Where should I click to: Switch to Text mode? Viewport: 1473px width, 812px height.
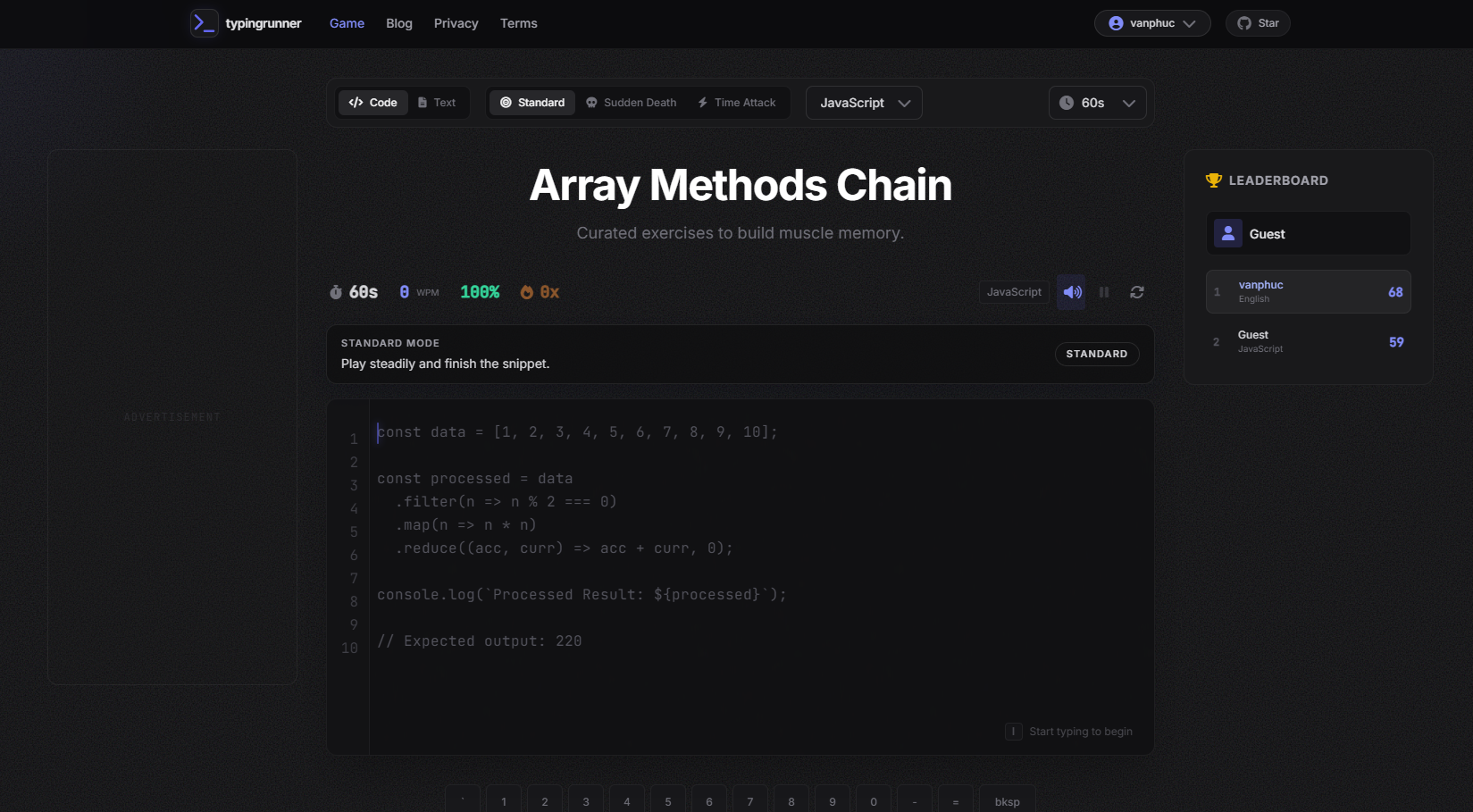point(437,103)
